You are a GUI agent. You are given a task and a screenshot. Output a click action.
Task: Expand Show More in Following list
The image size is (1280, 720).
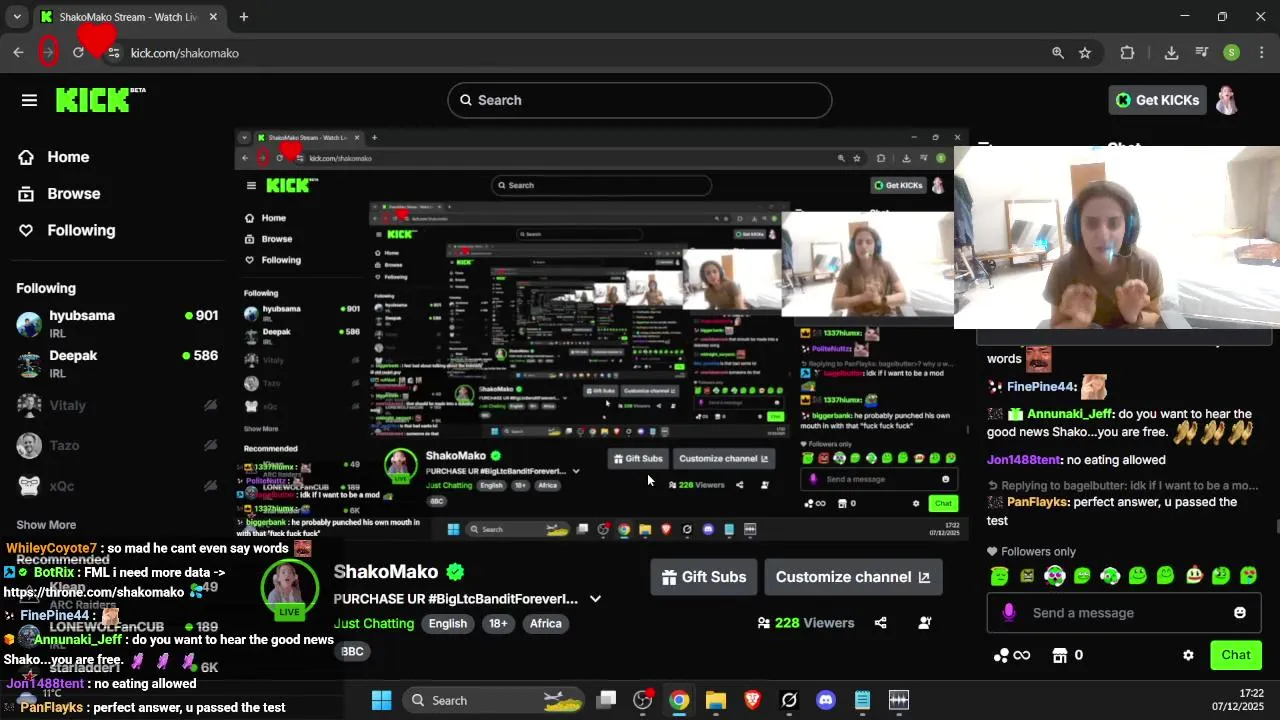pyautogui.click(x=46, y=525)
